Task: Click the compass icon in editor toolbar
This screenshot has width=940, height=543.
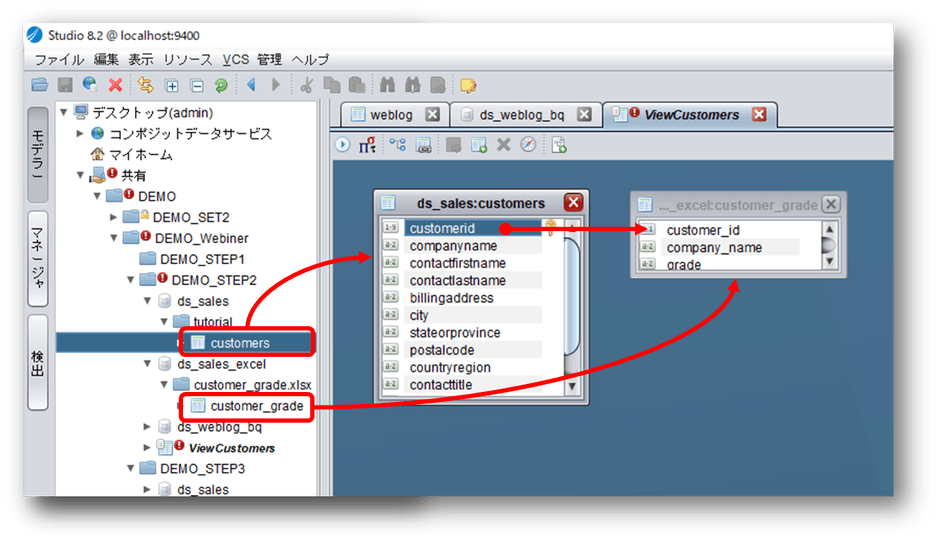Action: click(x=528, y=145)
